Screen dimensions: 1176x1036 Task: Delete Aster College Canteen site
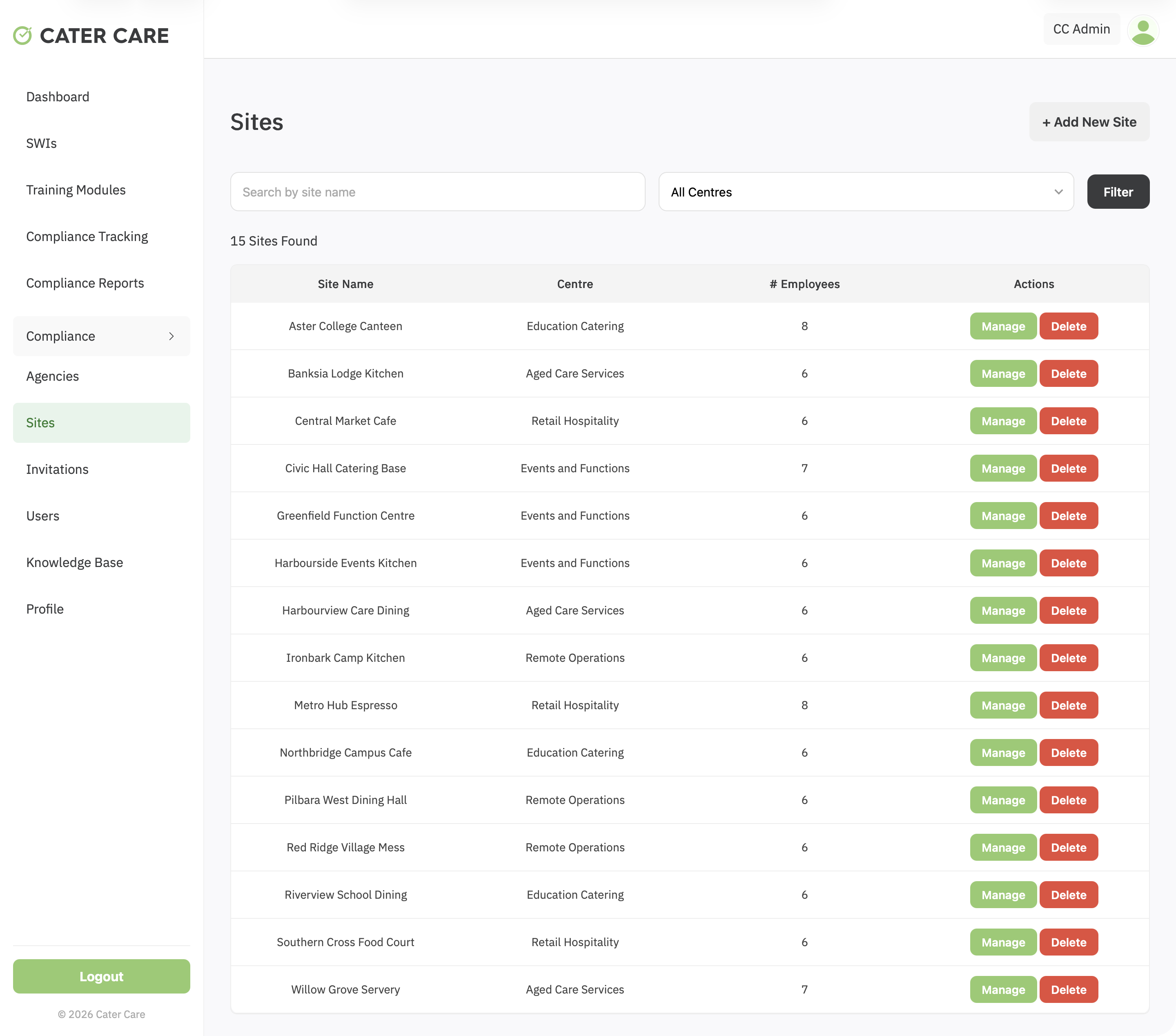point(1069,326)
